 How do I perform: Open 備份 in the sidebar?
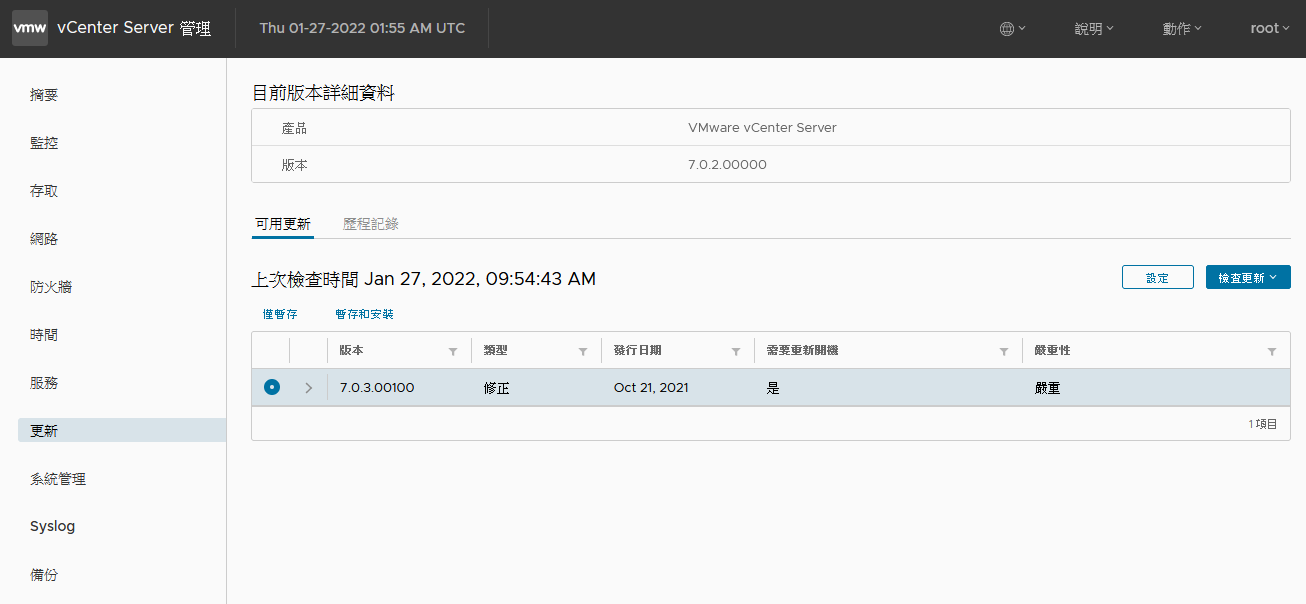pos(44,575)
